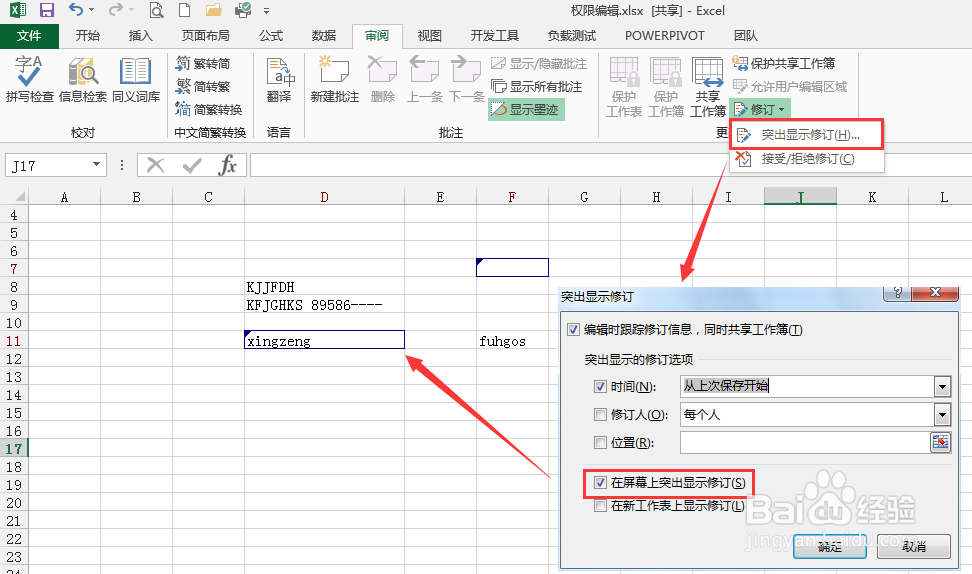Toggle 编辑时跟踪修订信息 checkbox
The image size is (972, 574).
573,329
